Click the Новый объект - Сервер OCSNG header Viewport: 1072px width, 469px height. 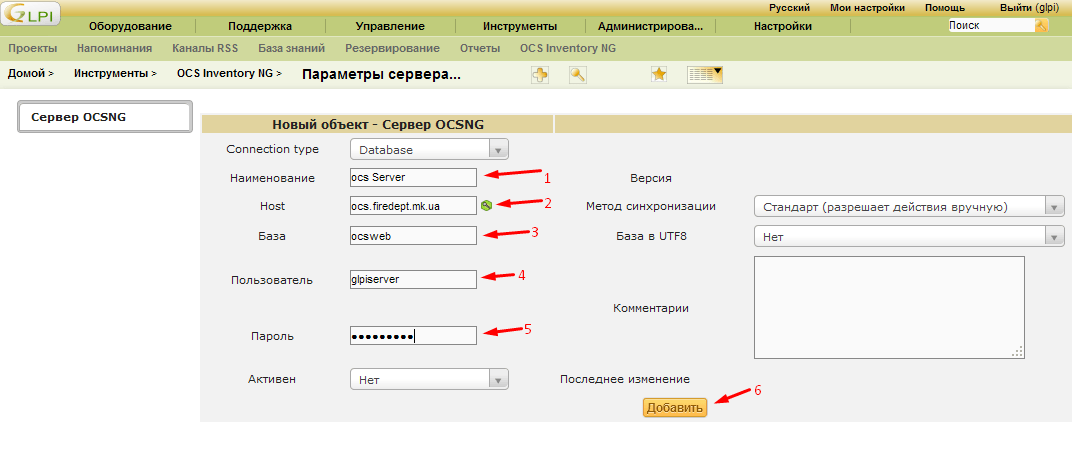[x=378, y=124]
